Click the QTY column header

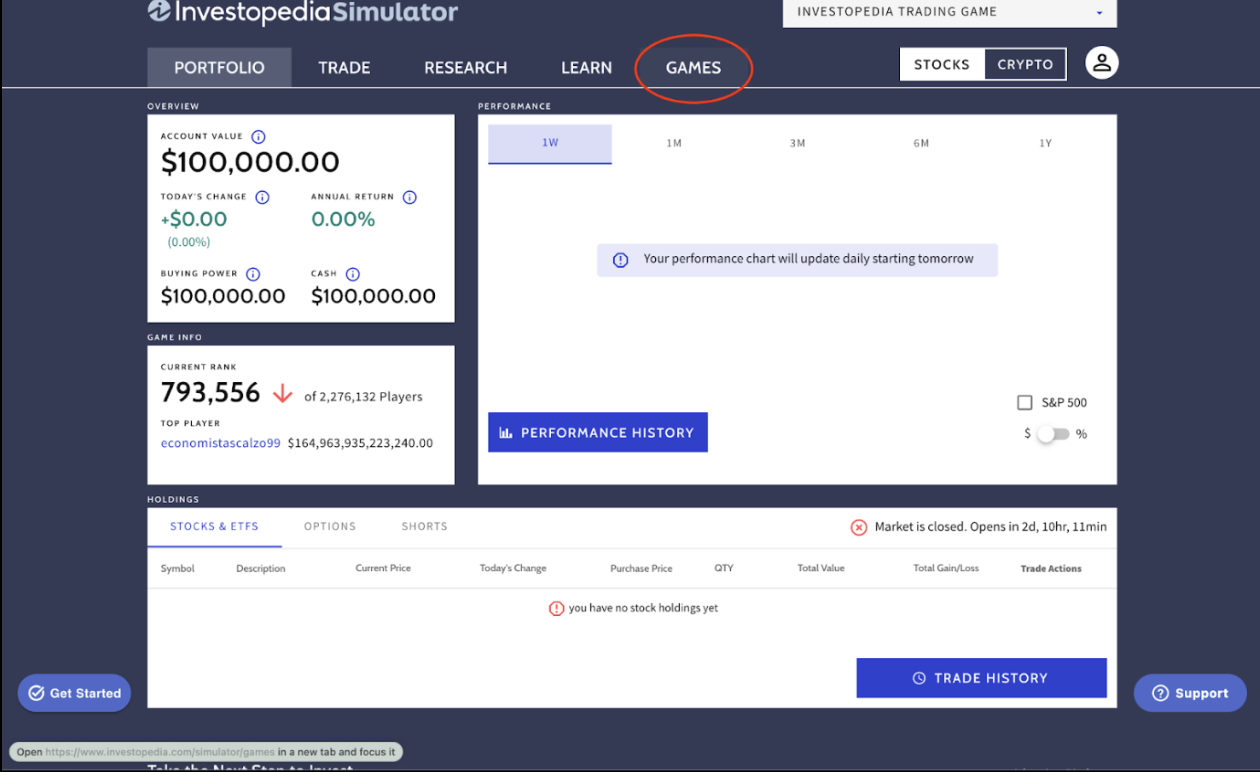pyautogui.click(x=724, y=568)
